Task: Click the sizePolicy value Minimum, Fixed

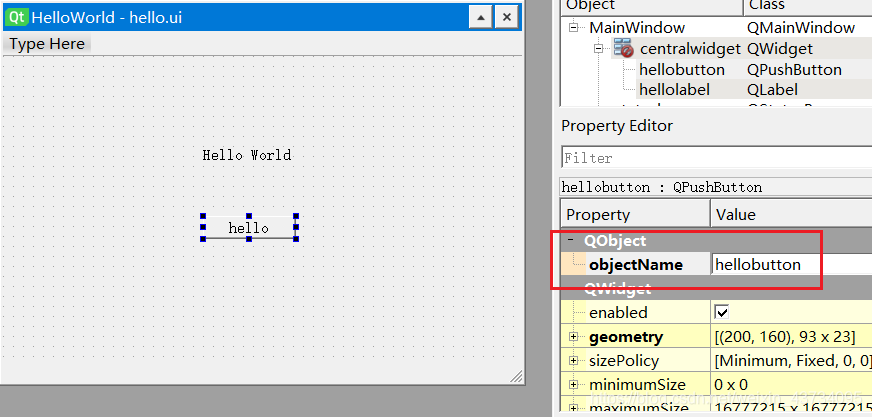Action: click(792, 361)
